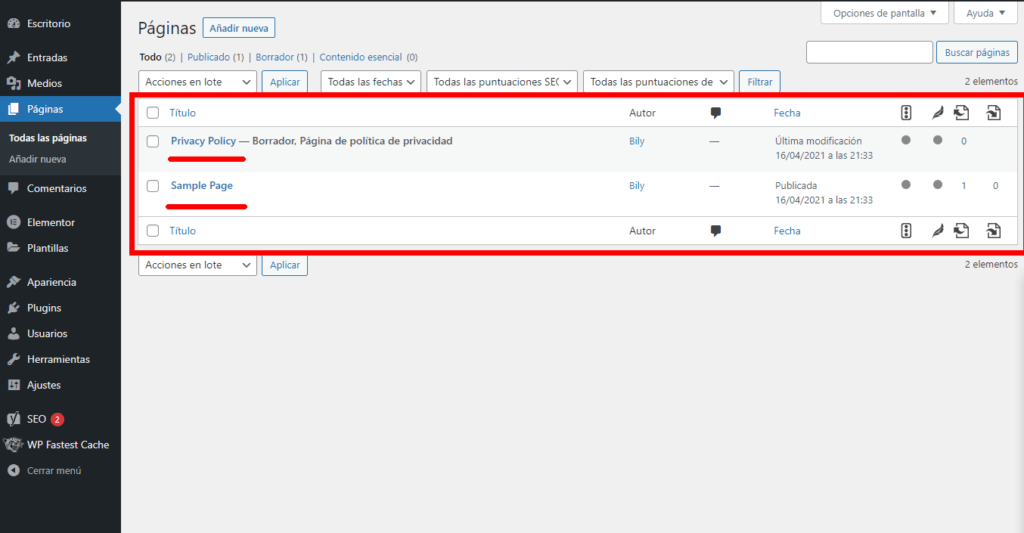Check the select-all checkbox in table footer
The width and height of the screenshot is (1024, 533).
[153, 231]
